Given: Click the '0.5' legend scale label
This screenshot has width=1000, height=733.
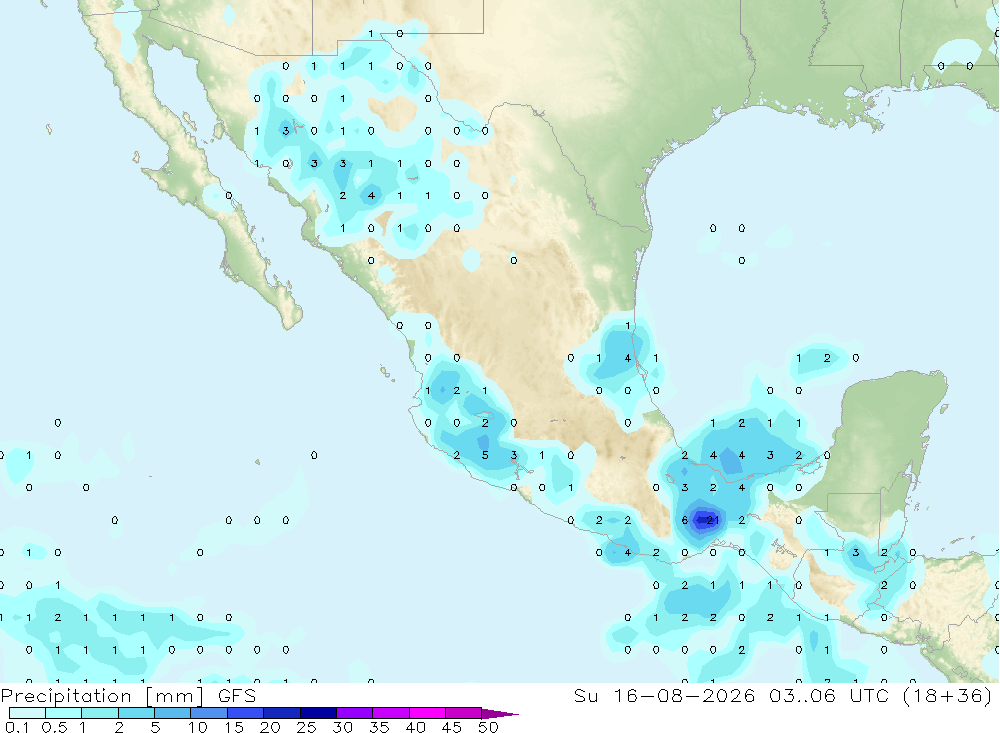Looking at the screenshot, I should pos(54,727).
